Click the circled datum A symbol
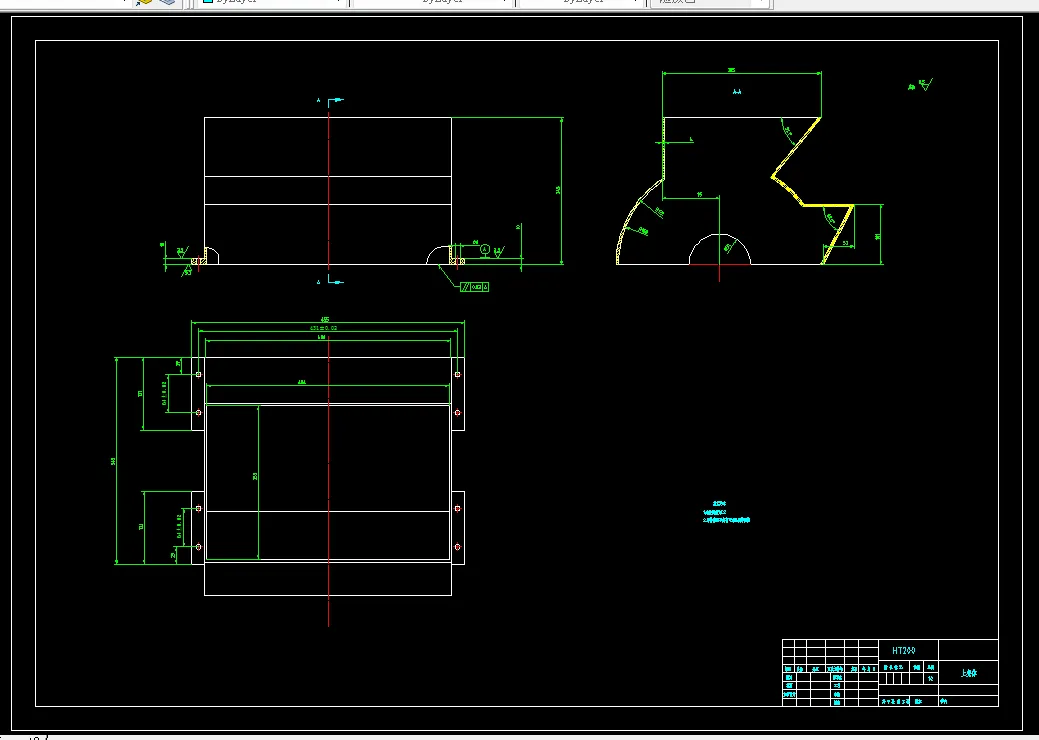1039x740 pixels. click(485, 249)
